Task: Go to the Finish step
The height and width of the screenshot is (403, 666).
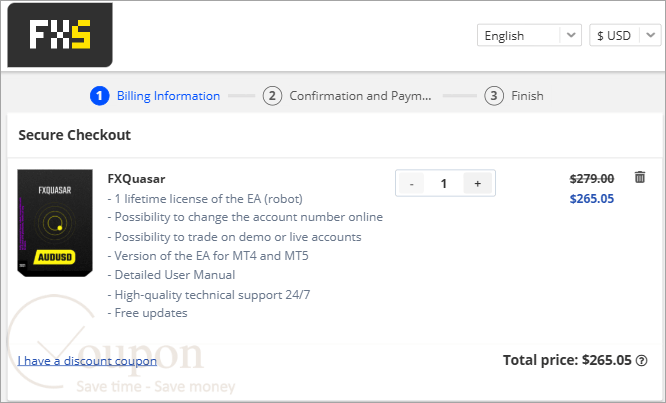Action: coord(514,96)
